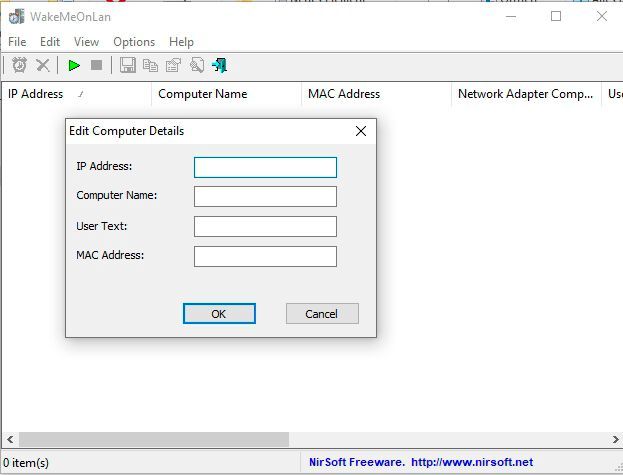Screen dimensions: 623x475
Task: Maximize the WakeMeOnLan window
Action: 556,17
